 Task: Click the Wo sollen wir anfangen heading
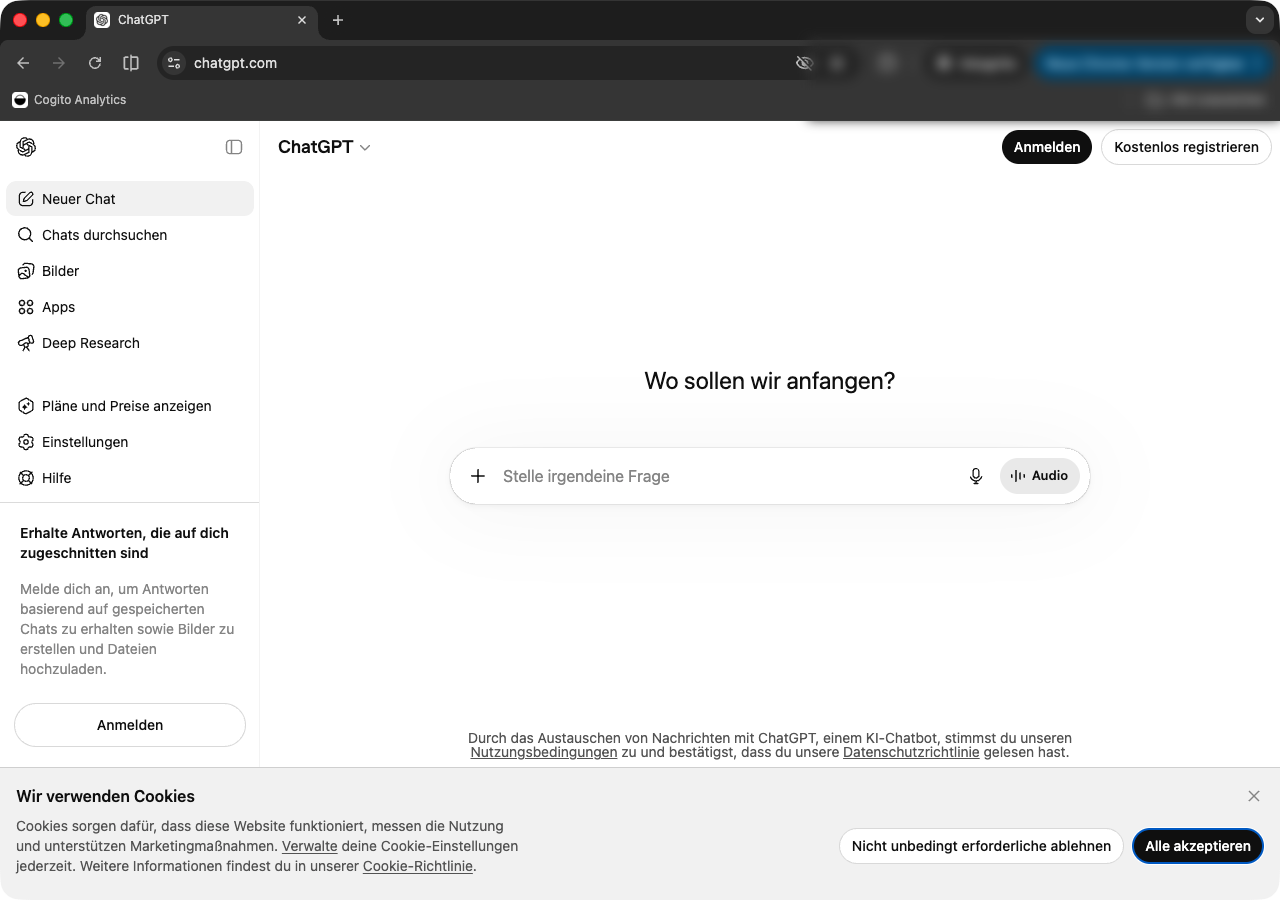(x=770, y=381)
